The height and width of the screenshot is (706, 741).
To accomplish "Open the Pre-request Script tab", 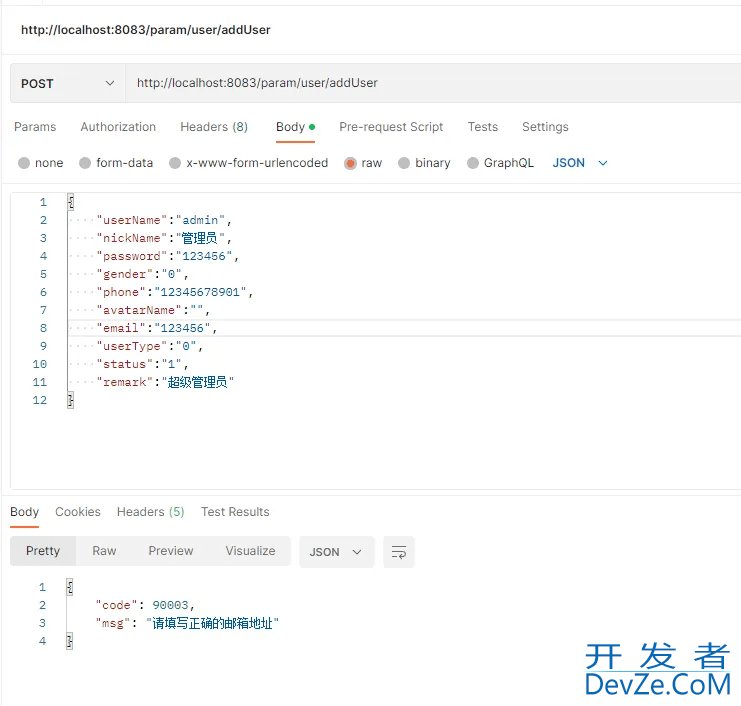I will click(391, 127).
